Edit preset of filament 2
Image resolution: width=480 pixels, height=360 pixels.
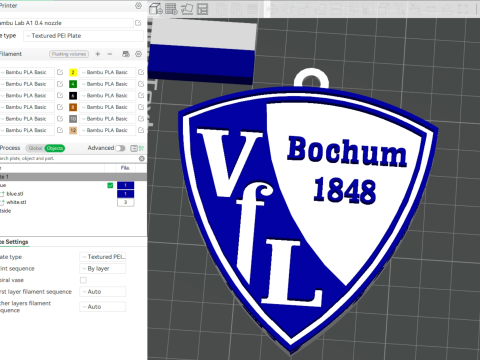pos(141,72)
